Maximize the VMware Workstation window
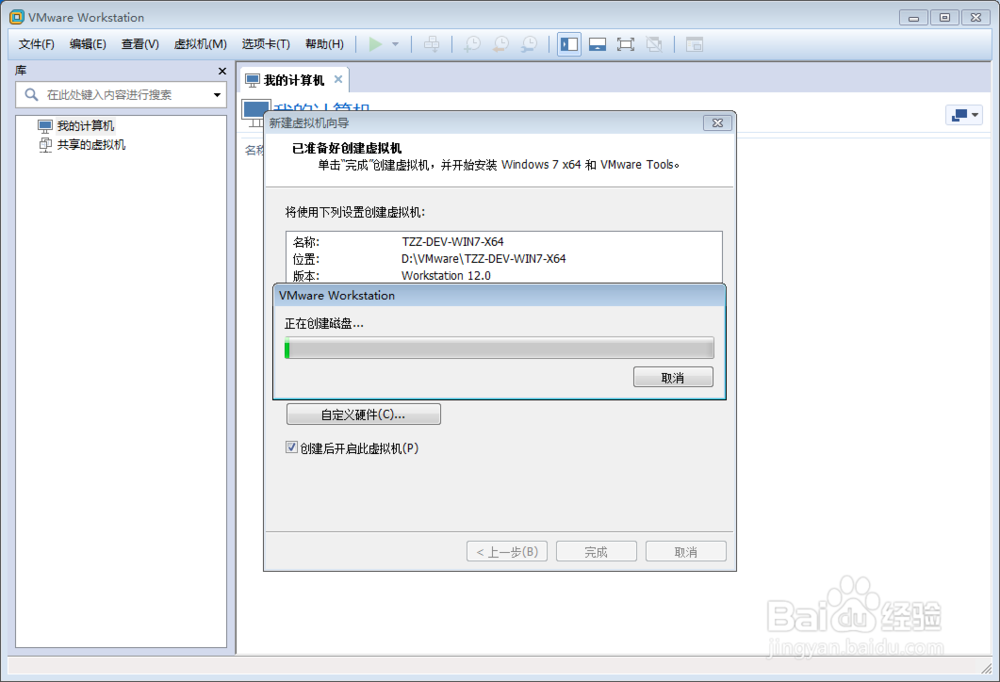The width and height of the screenshot is (1000, 682). click(945, 18)
